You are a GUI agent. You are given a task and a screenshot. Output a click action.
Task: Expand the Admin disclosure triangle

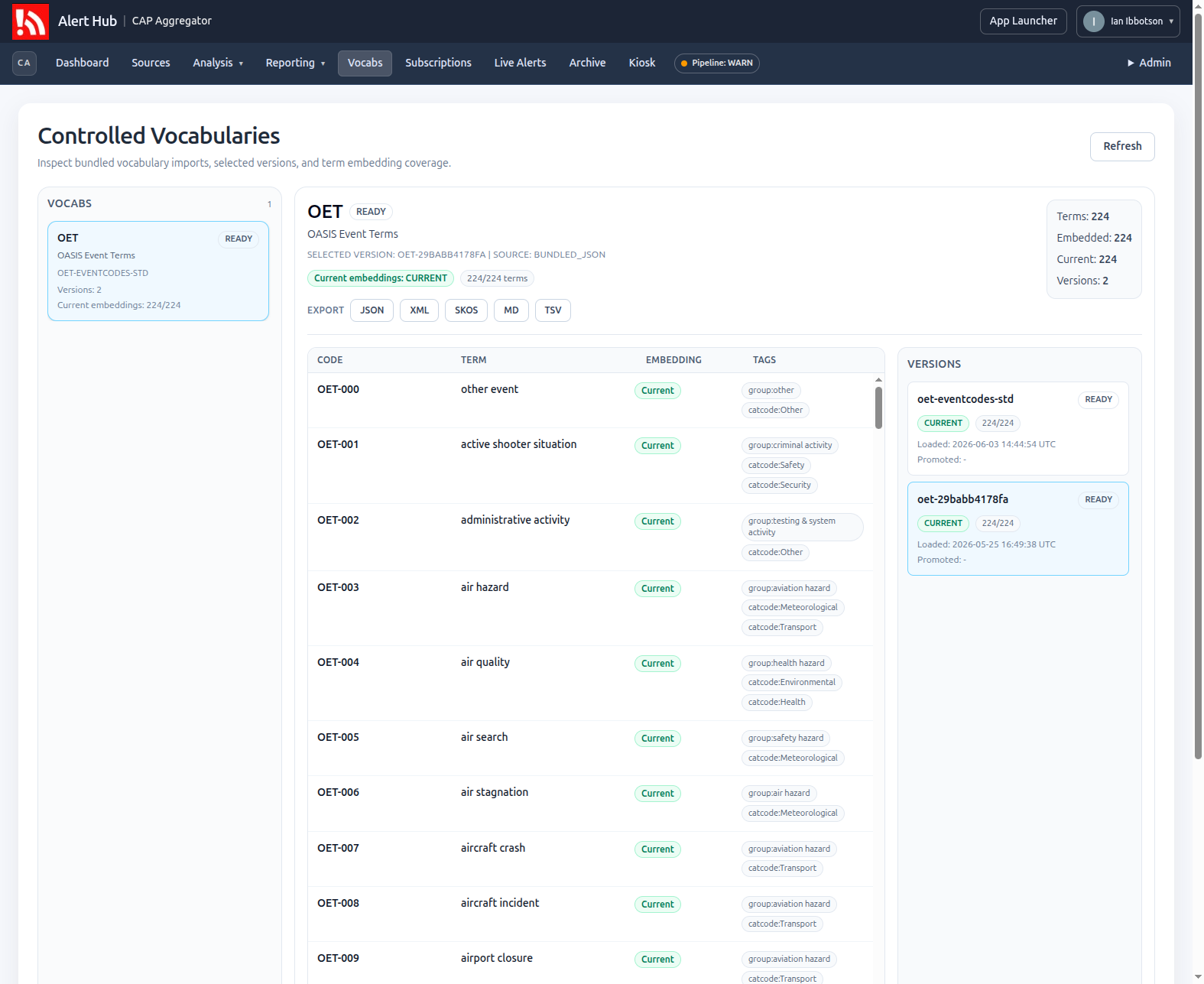pos(1131,63)
